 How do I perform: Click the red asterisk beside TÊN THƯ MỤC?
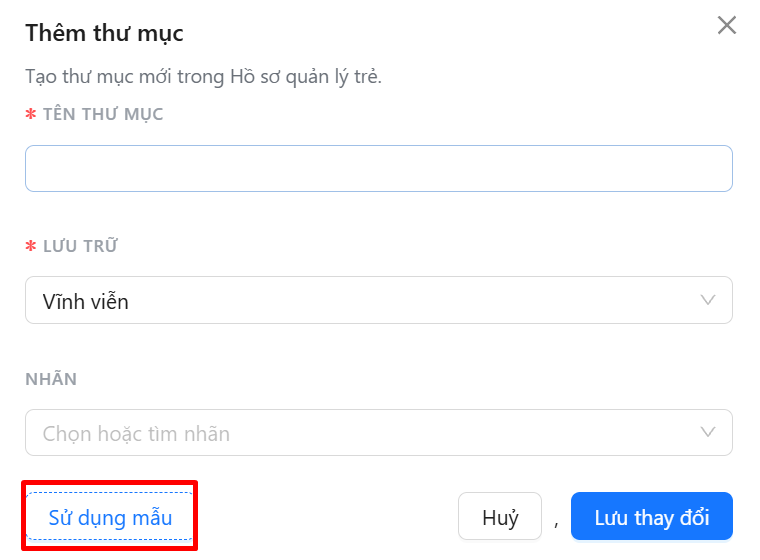[x=31, y=114]
